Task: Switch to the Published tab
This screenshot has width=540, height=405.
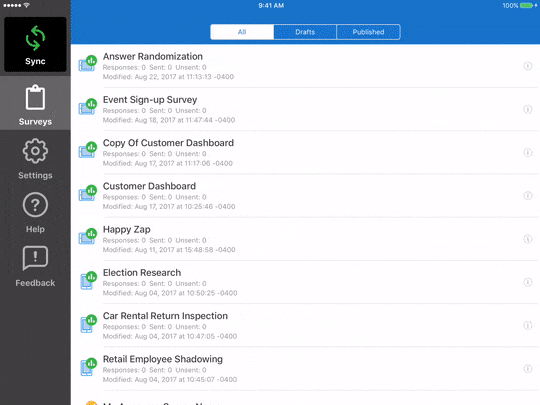Action: [368, 32]
